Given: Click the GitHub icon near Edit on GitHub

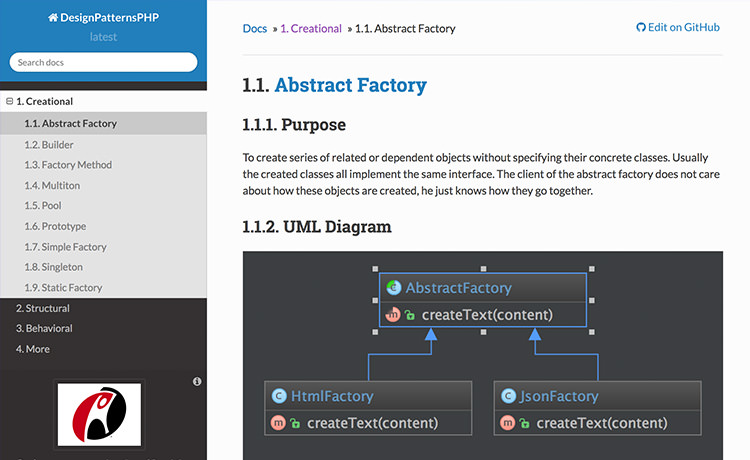Looking at the screenshot, I should pos(641,28).
